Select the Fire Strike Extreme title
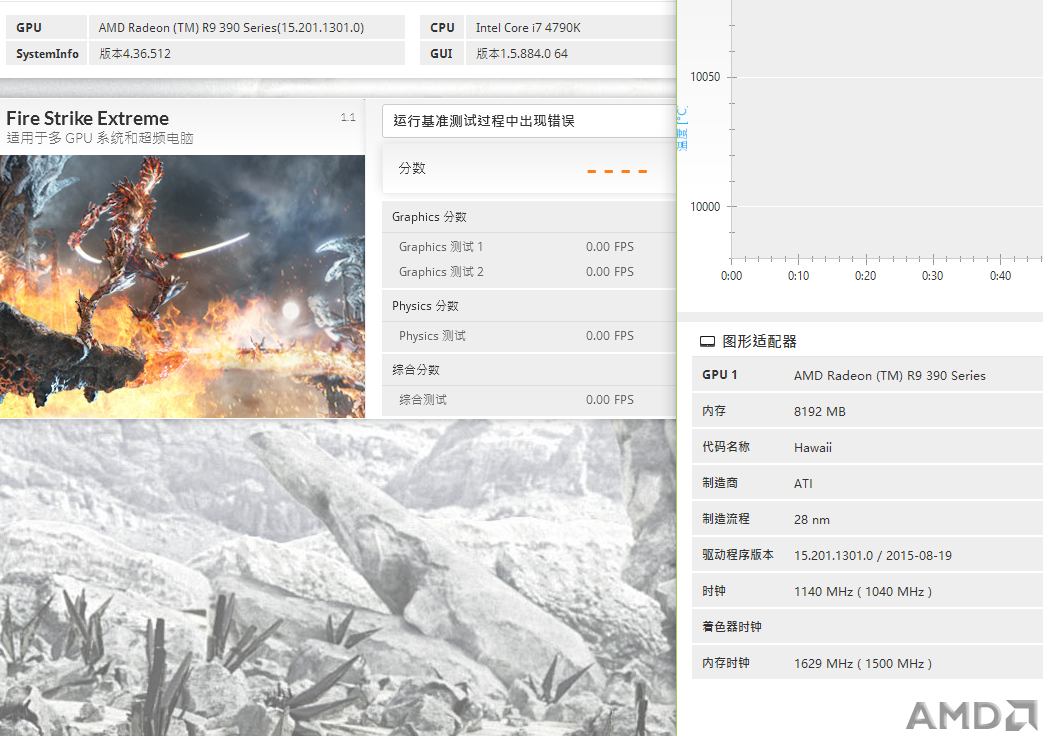The width and height of the screenshot is (1043, 736). tap(88, 118)
